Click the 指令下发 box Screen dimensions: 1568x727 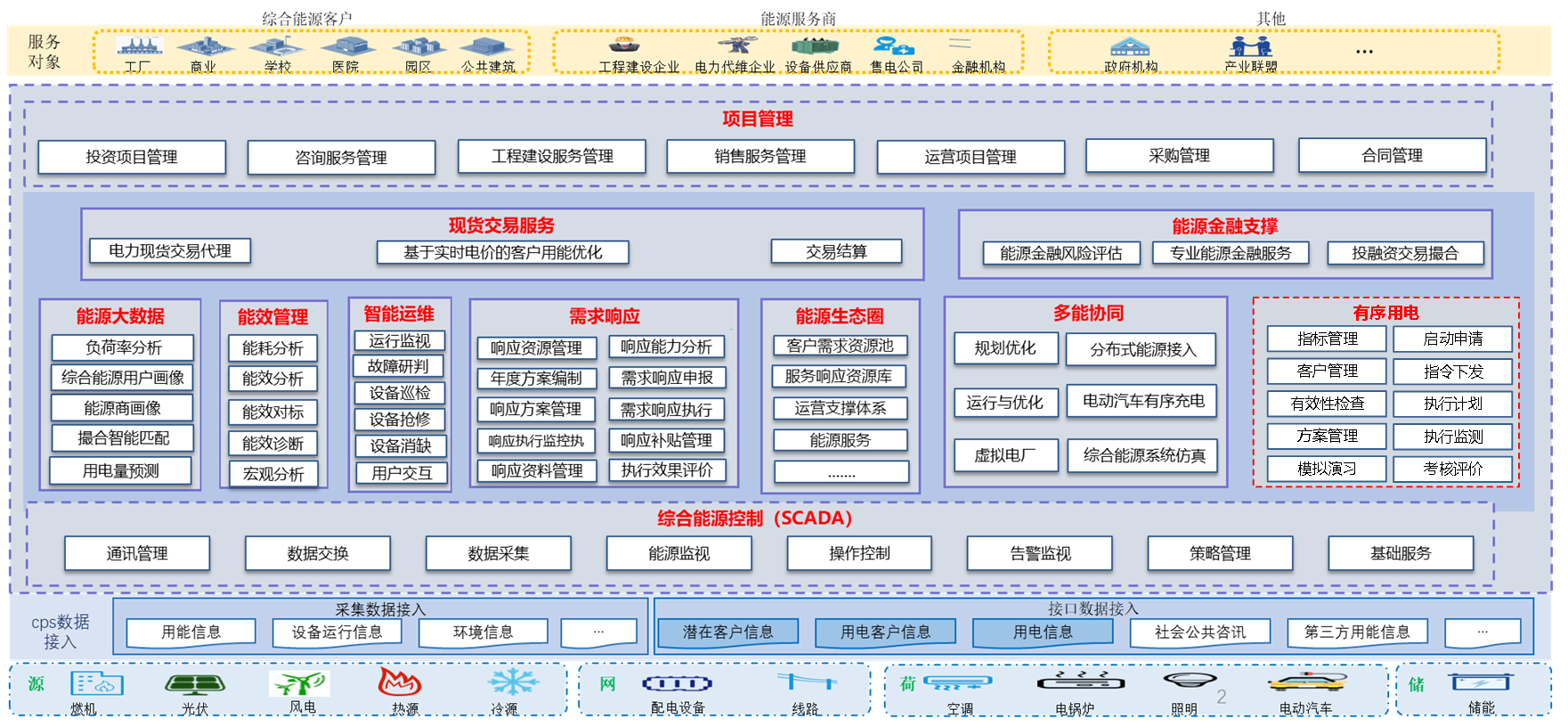1453,372
